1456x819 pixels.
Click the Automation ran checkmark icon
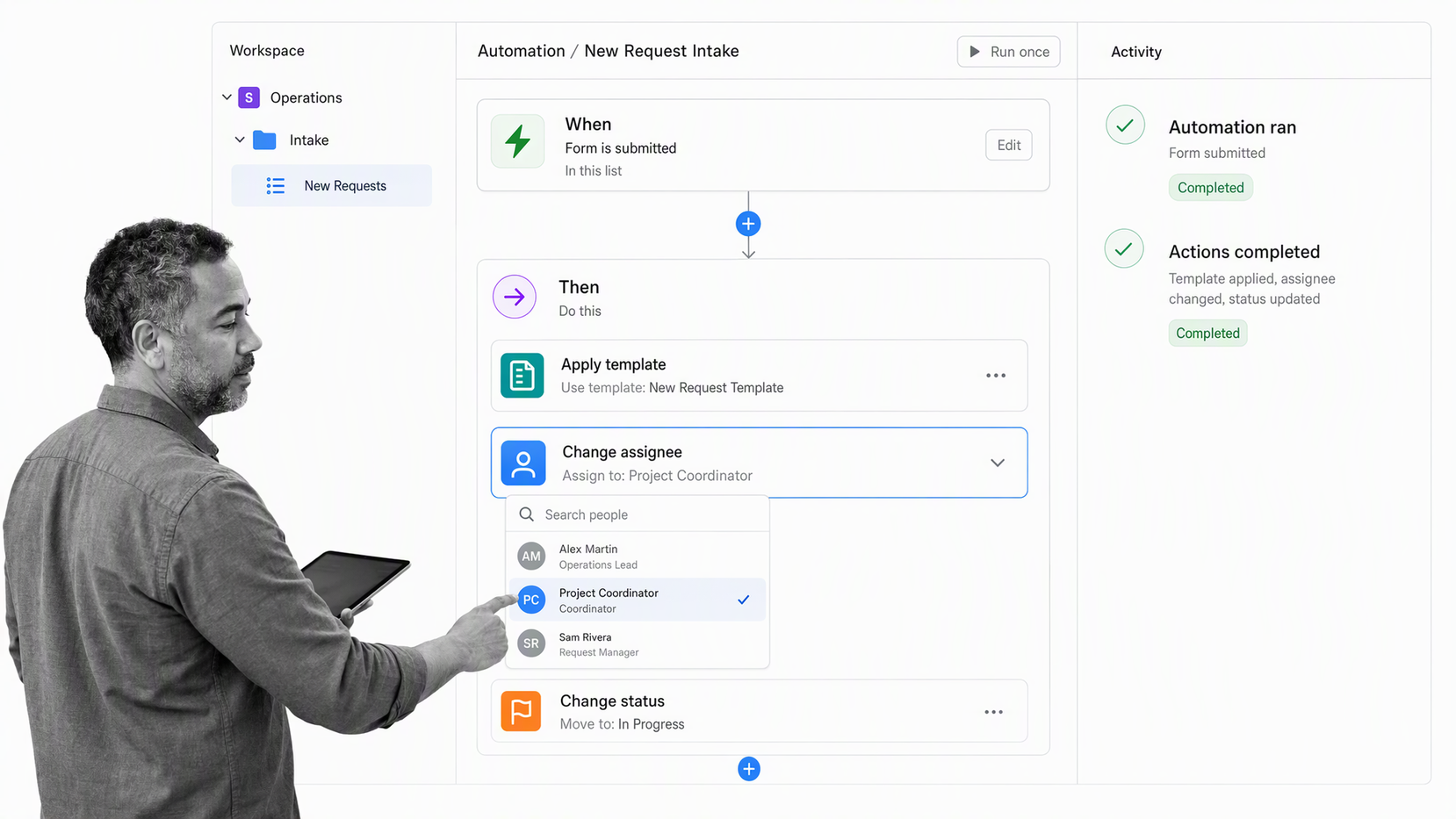[x=1125, y=126]
